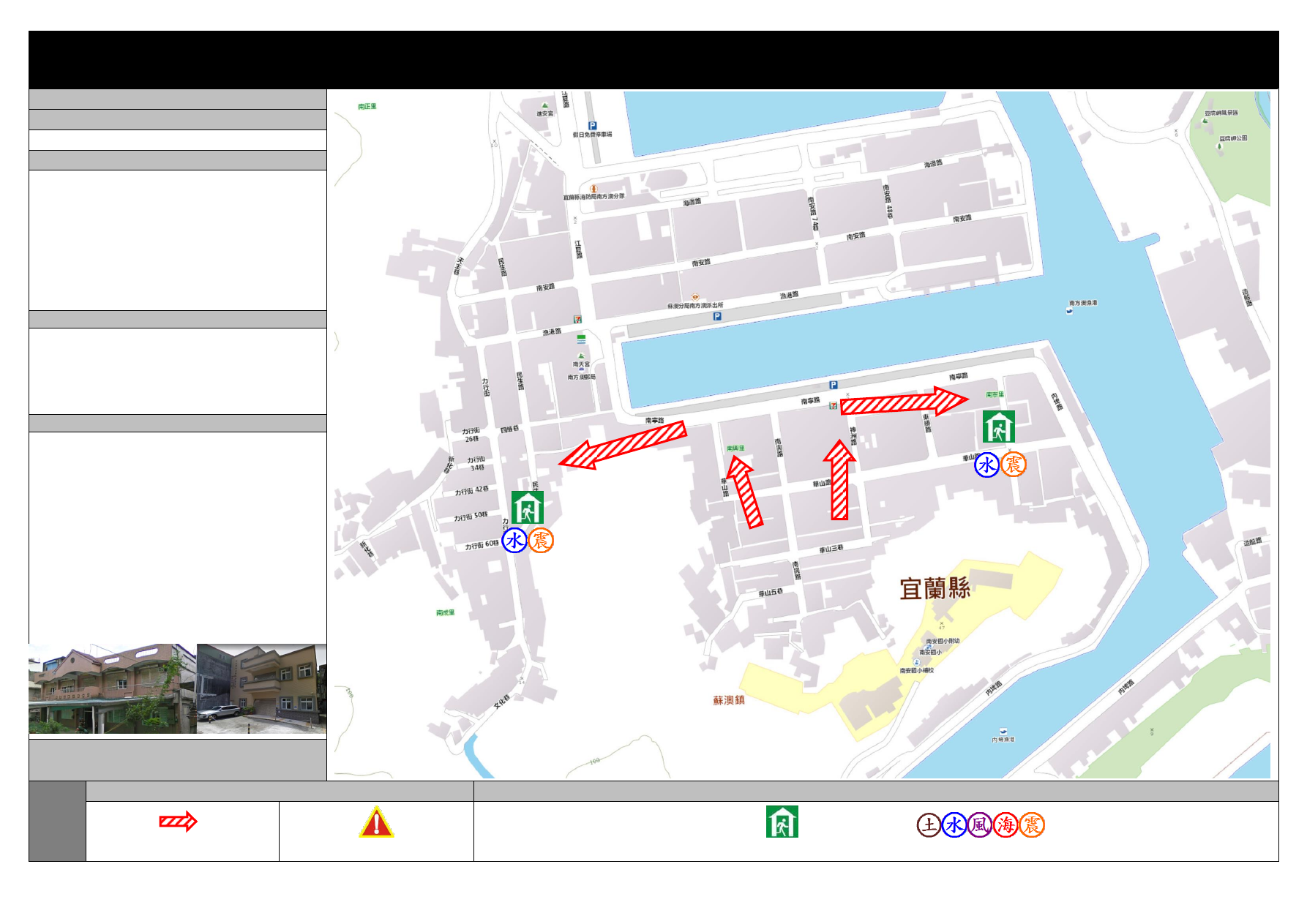Click the blue 水 circle in the legend
The image size is (1307, 924).
coord(954,825)
